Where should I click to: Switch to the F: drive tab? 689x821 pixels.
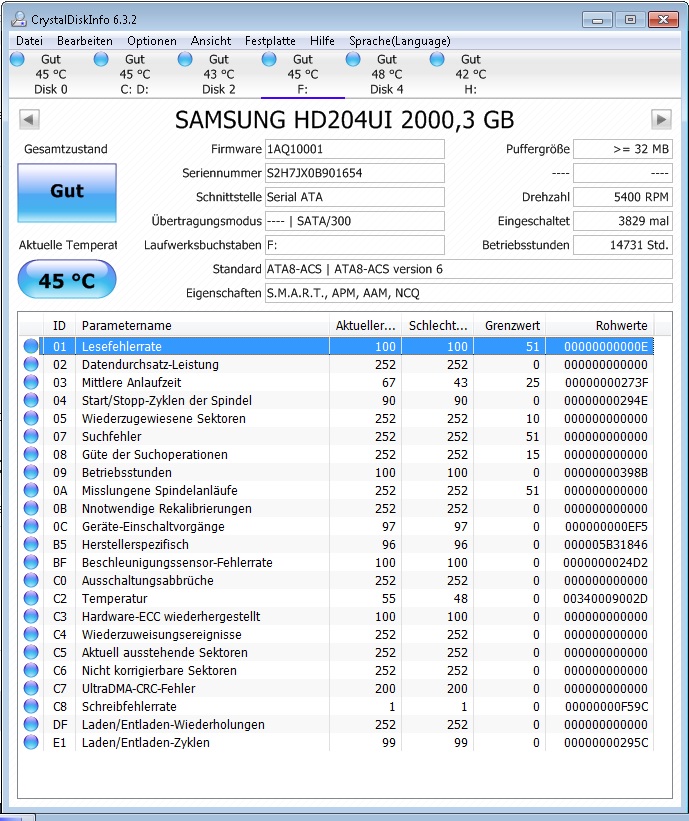coord(302,74)
